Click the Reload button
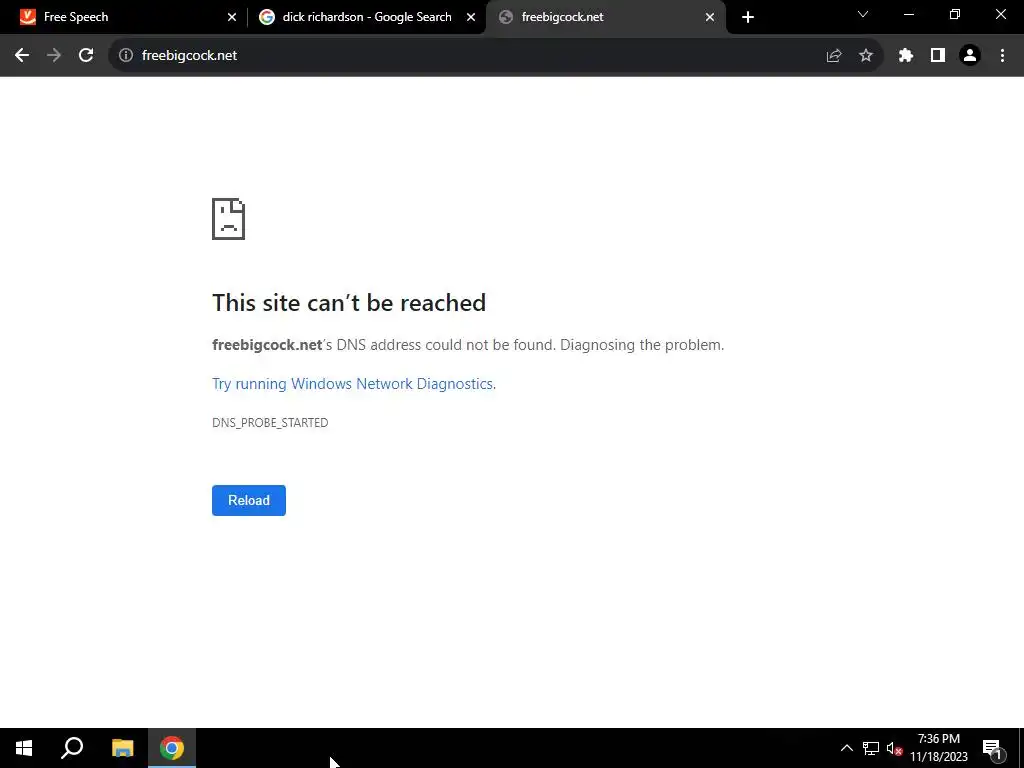Image resolution: width=1024 pixels, height=768 pixels. point(249,500)
